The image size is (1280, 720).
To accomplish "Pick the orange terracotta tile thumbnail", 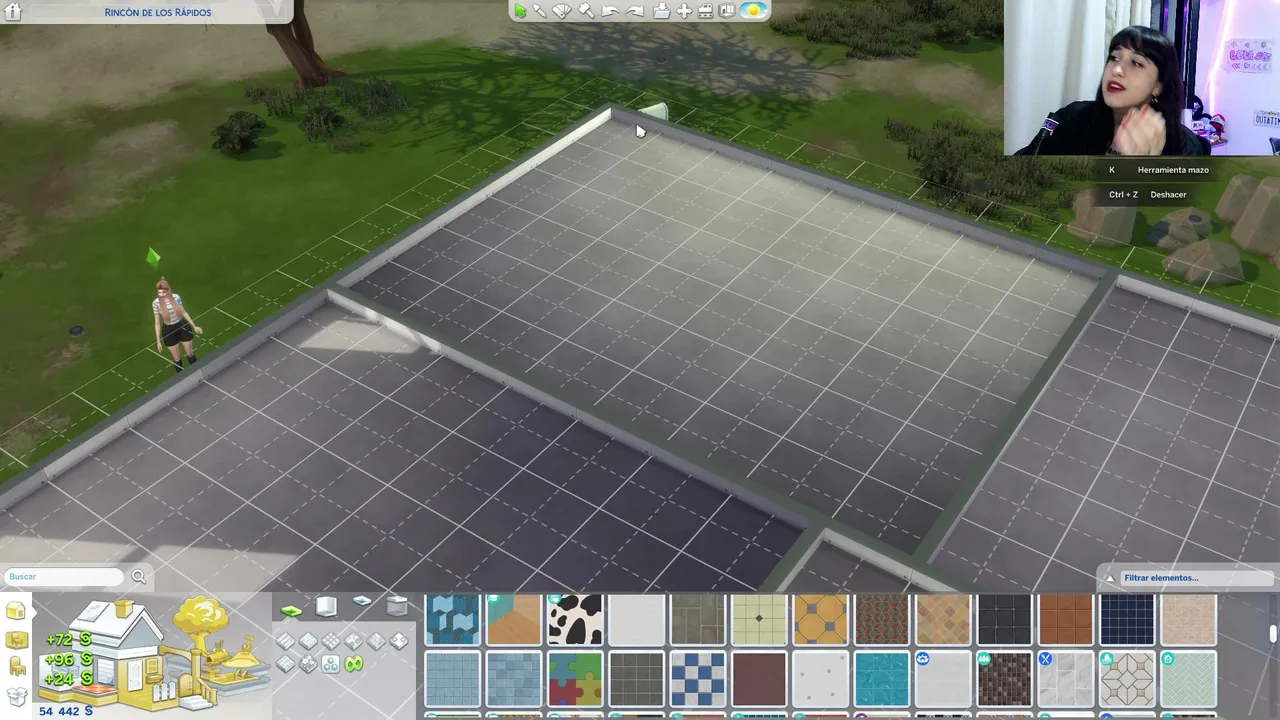I will tap(1066, 619).
